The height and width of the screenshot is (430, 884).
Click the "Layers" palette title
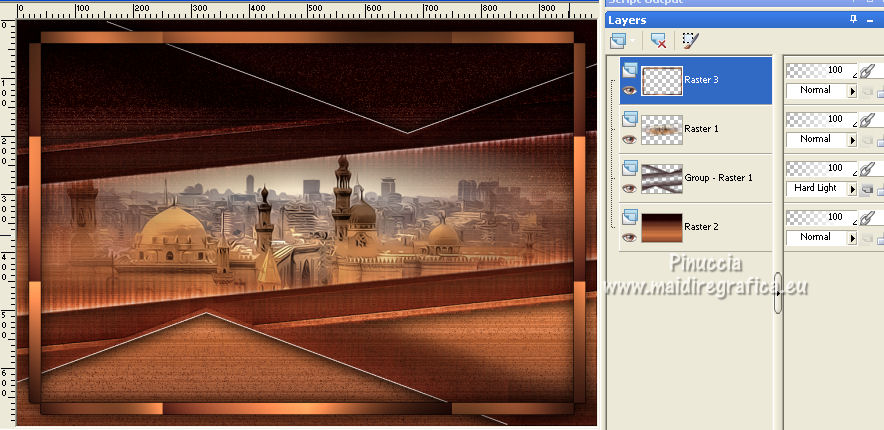coord(627,20)
